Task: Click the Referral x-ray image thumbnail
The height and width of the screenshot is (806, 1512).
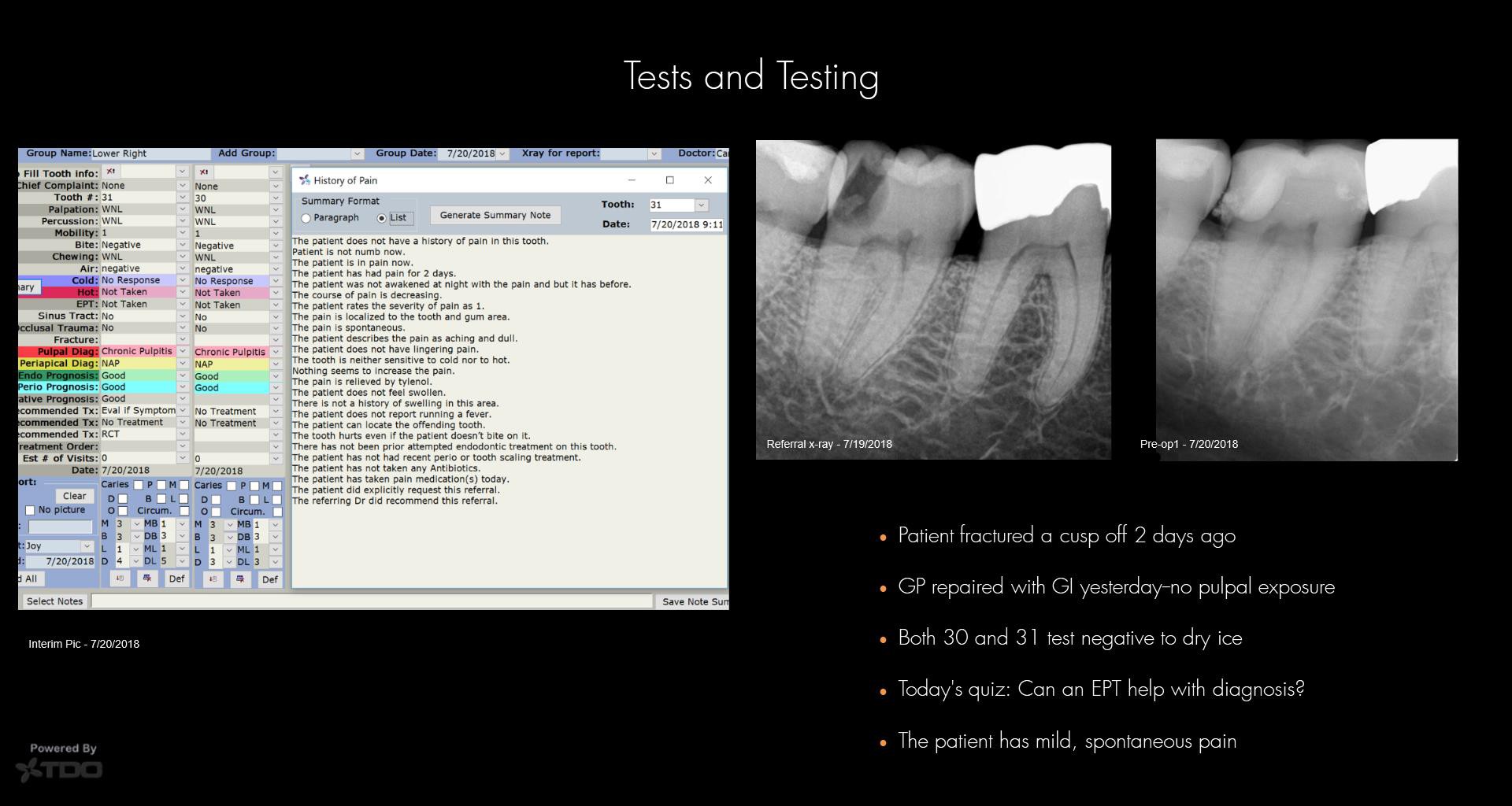Action: point(933,299)
